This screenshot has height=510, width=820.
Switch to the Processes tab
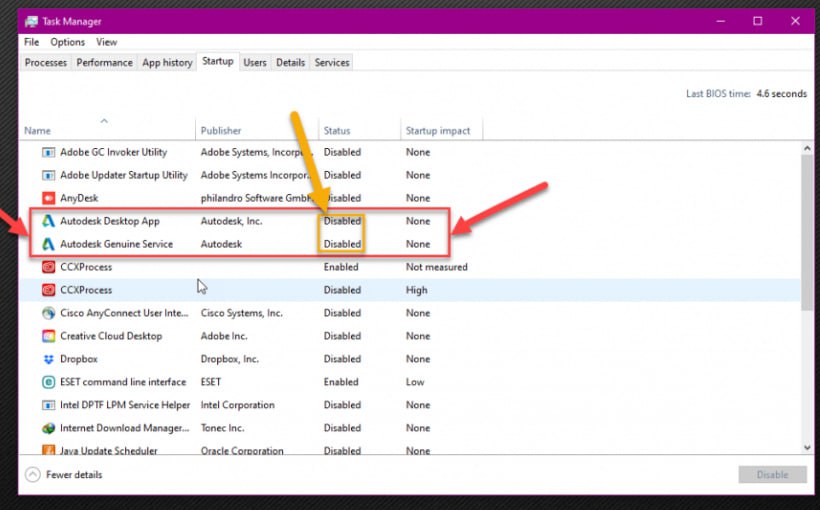point(45,63)
